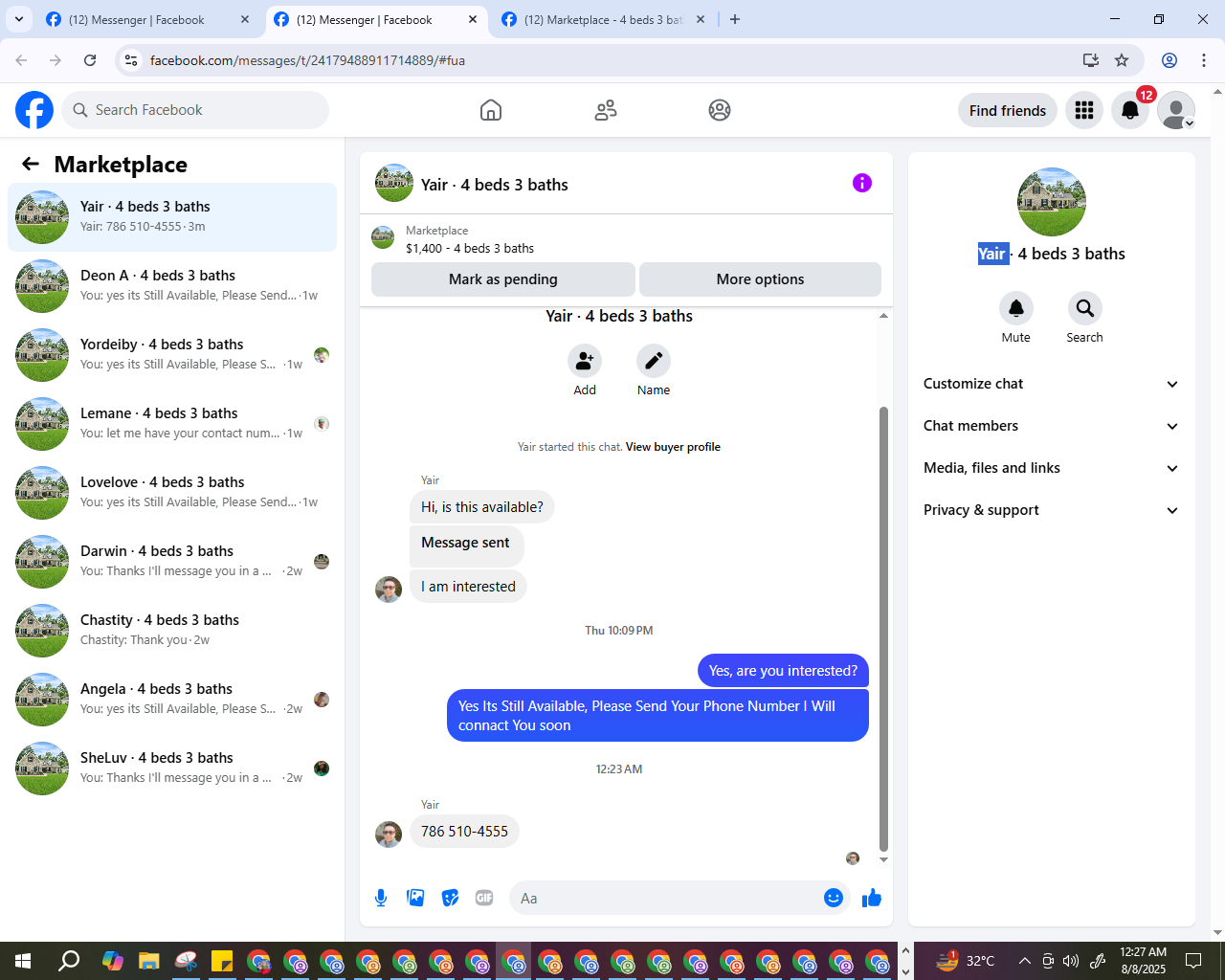Open taskbar Search magnifier
This screenshot has width=1225, height=980.
click(69, 961)
